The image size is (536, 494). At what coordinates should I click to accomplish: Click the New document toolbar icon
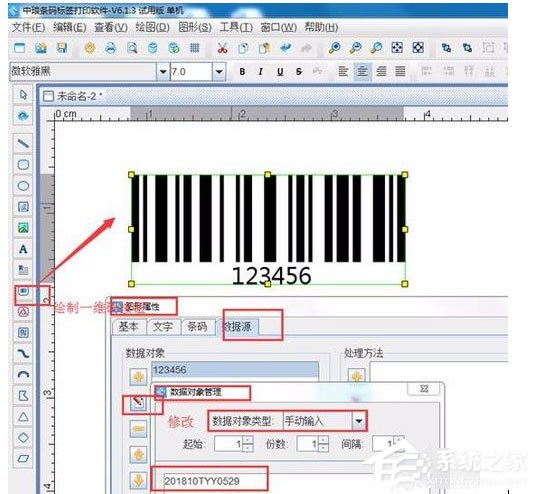coord(20,48)
